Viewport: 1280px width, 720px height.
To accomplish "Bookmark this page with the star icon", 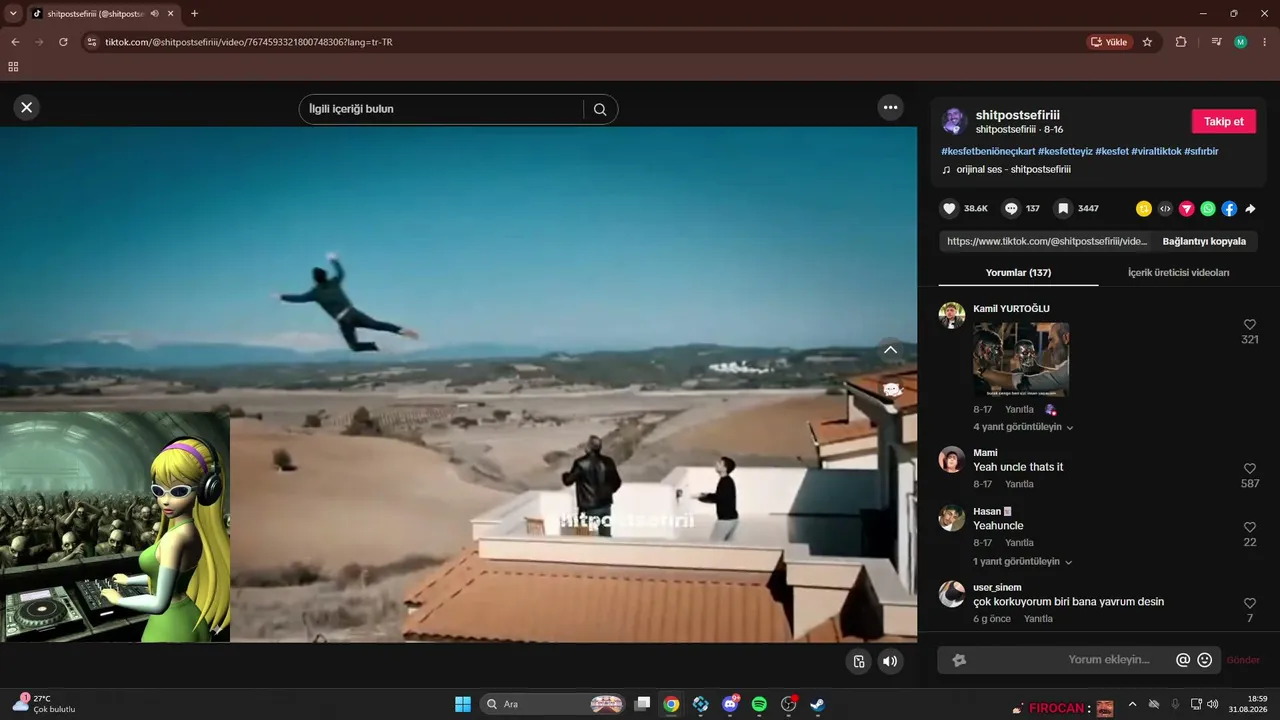I will (1147, 42).
